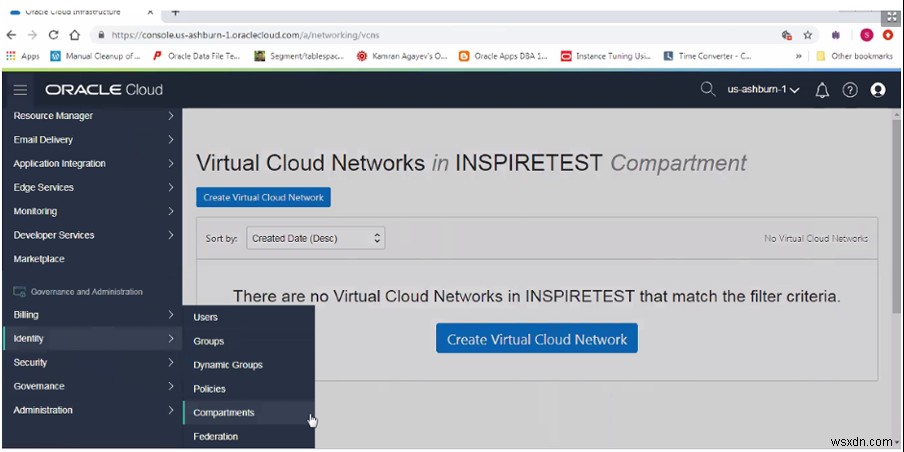Expand the Resource Manager menu
The height and width of the screenshot is (452, 904).
(92, 116)
